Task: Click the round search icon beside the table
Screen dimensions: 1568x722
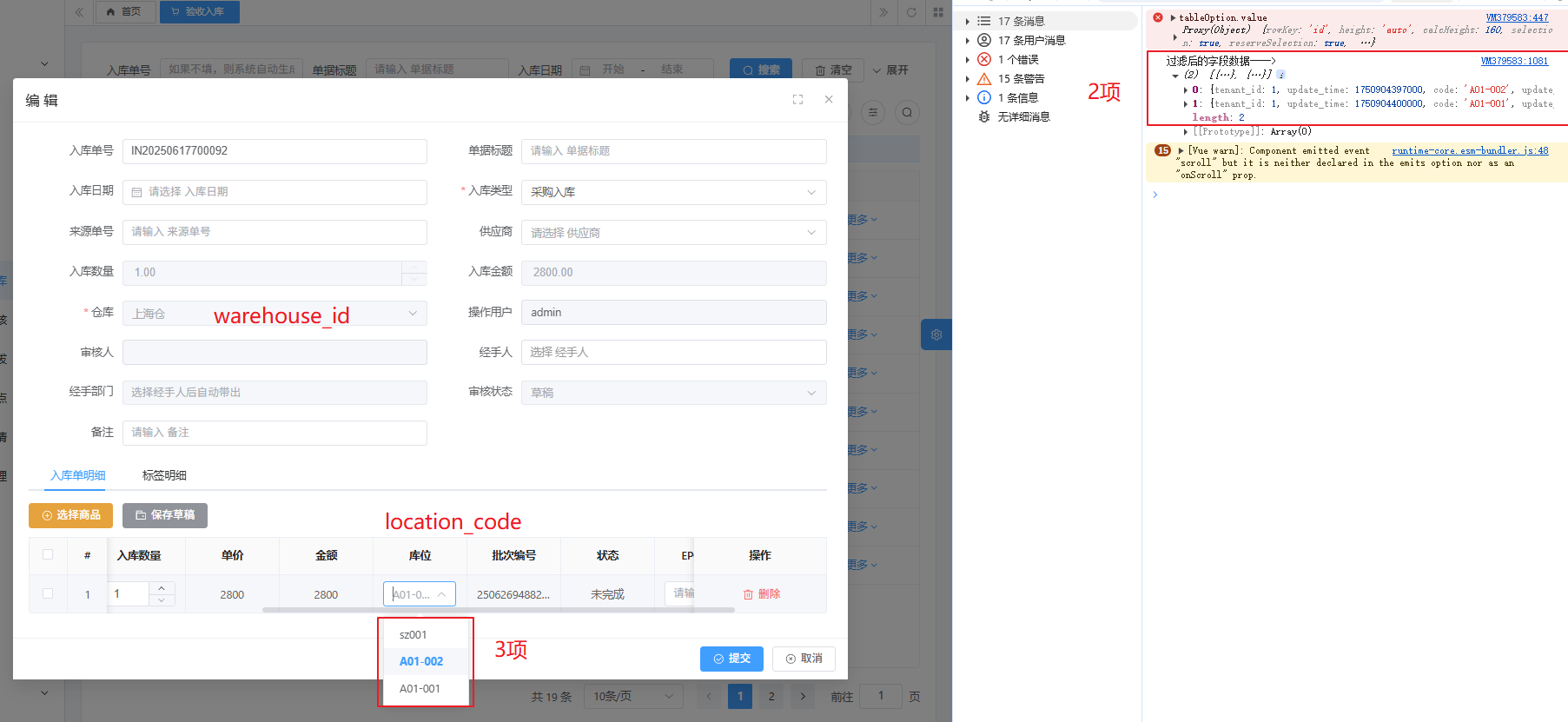Action: pos(907,112)
